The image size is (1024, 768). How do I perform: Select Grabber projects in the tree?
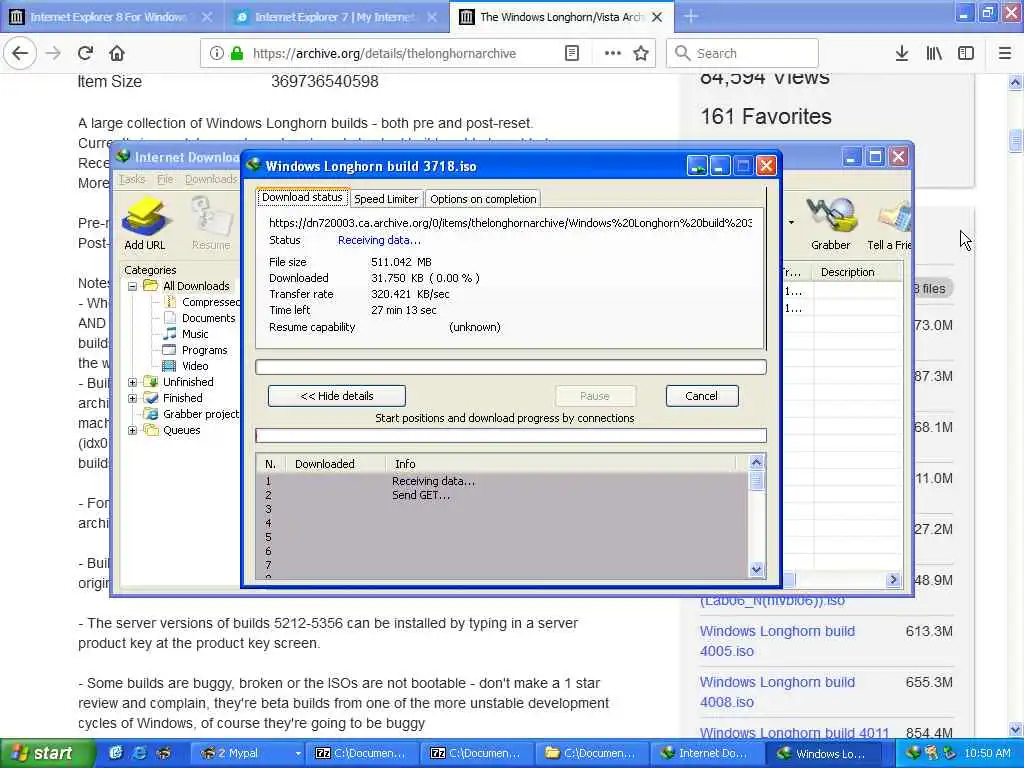(192, 414)
